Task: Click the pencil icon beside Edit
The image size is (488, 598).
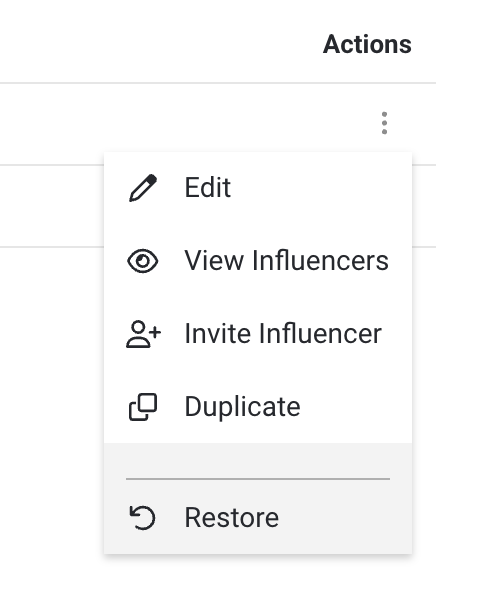Action: click(x=143, y=188)
